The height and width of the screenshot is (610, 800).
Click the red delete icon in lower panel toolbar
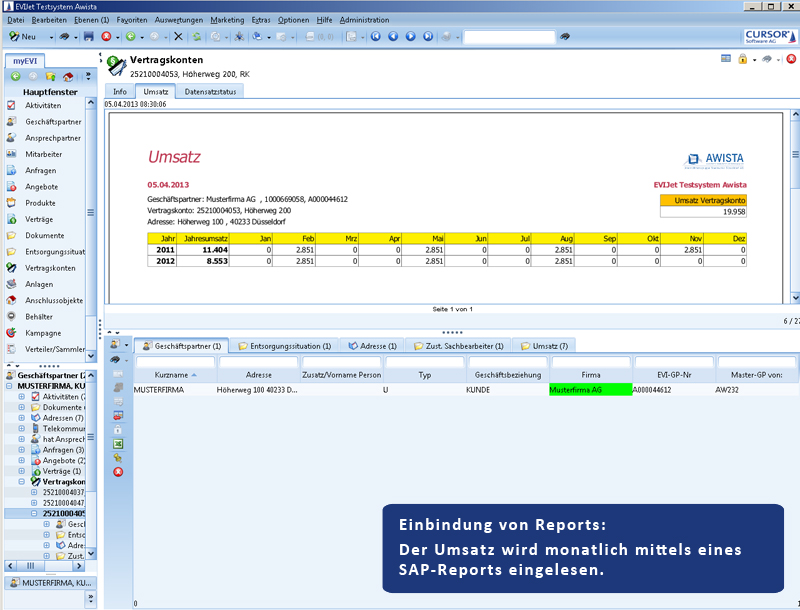click(118, 471)
